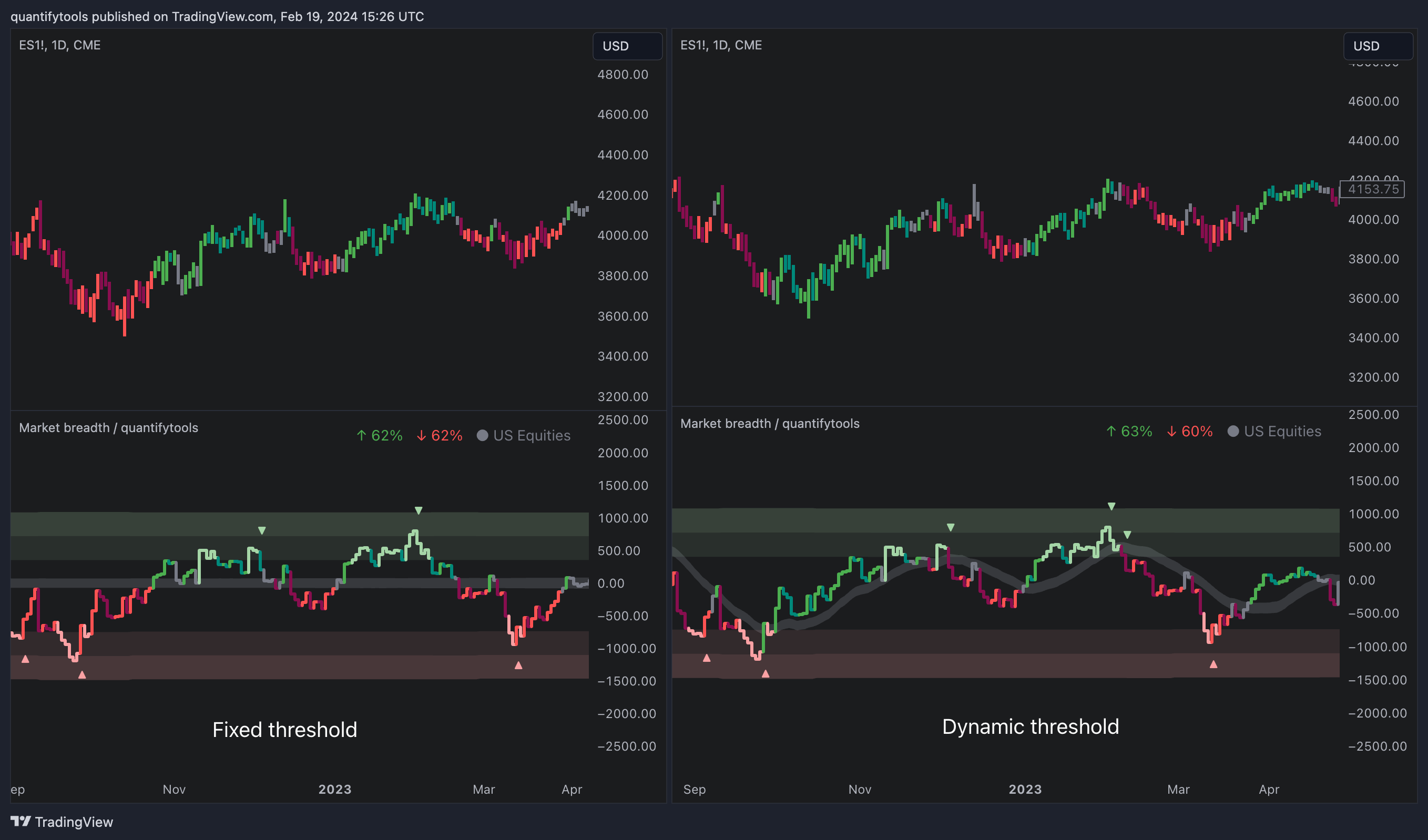
Task: Click pink up-triangle marker near March on left
Action: [x=518, y=665]
